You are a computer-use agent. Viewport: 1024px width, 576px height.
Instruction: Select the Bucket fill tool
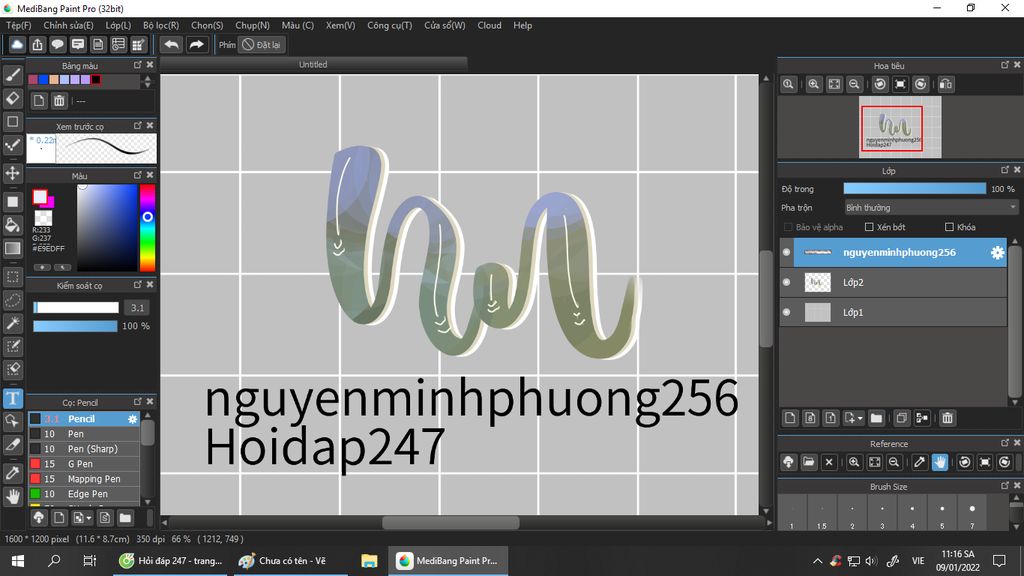click(x=12, y=225)
